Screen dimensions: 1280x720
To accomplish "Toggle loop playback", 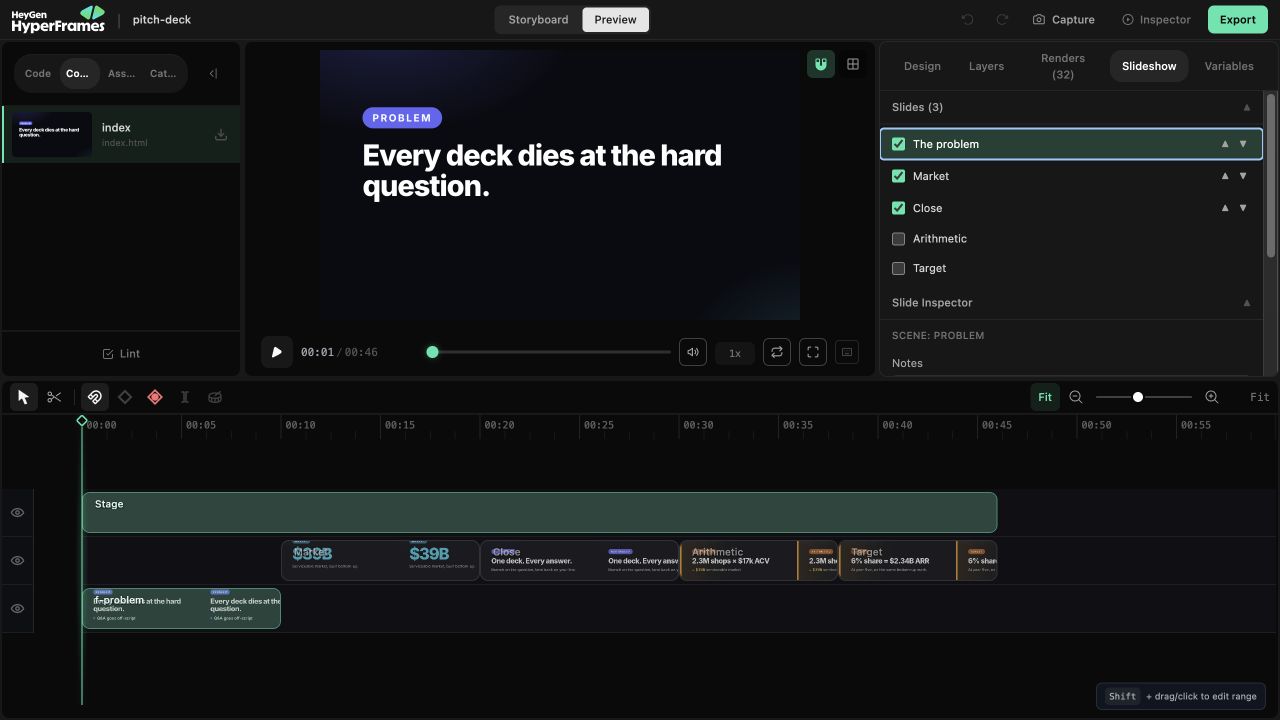I will point(777,352).
